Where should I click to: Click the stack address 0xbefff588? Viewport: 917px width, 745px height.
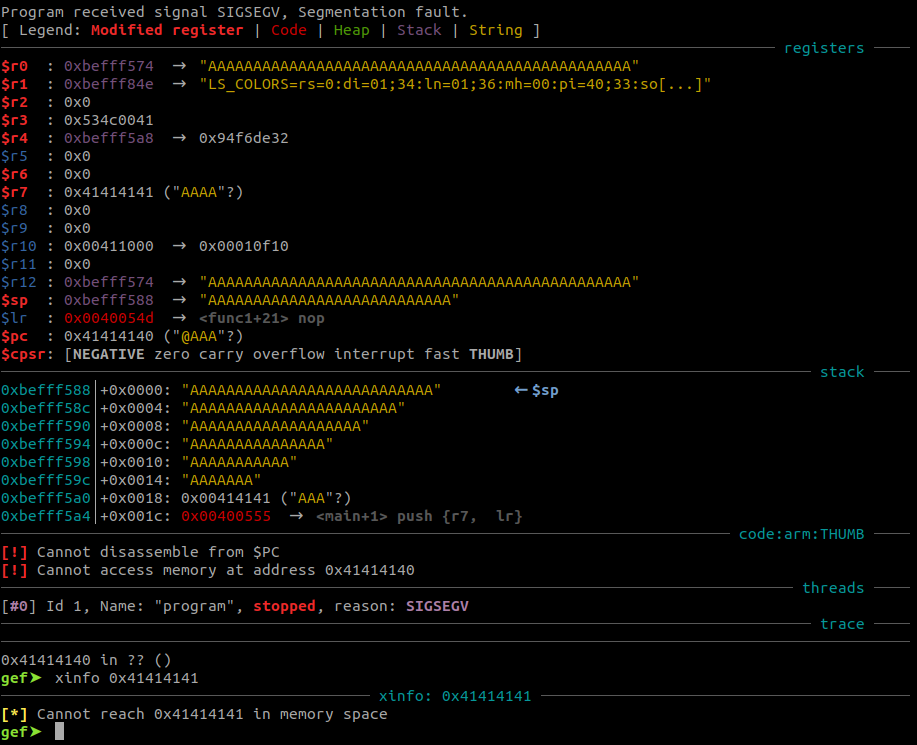tap(46, 390)
